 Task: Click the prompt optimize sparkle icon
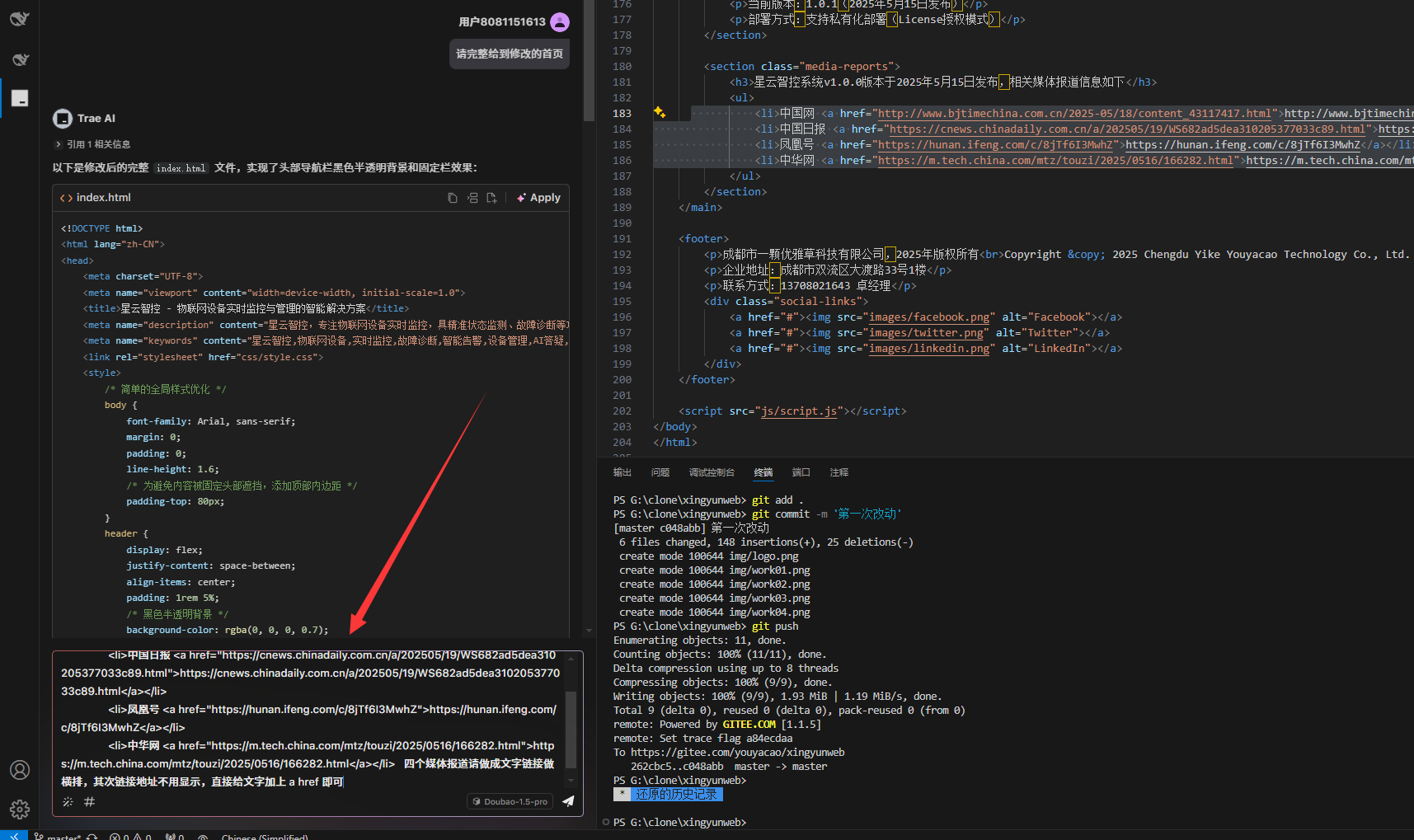tap(68, 801)
